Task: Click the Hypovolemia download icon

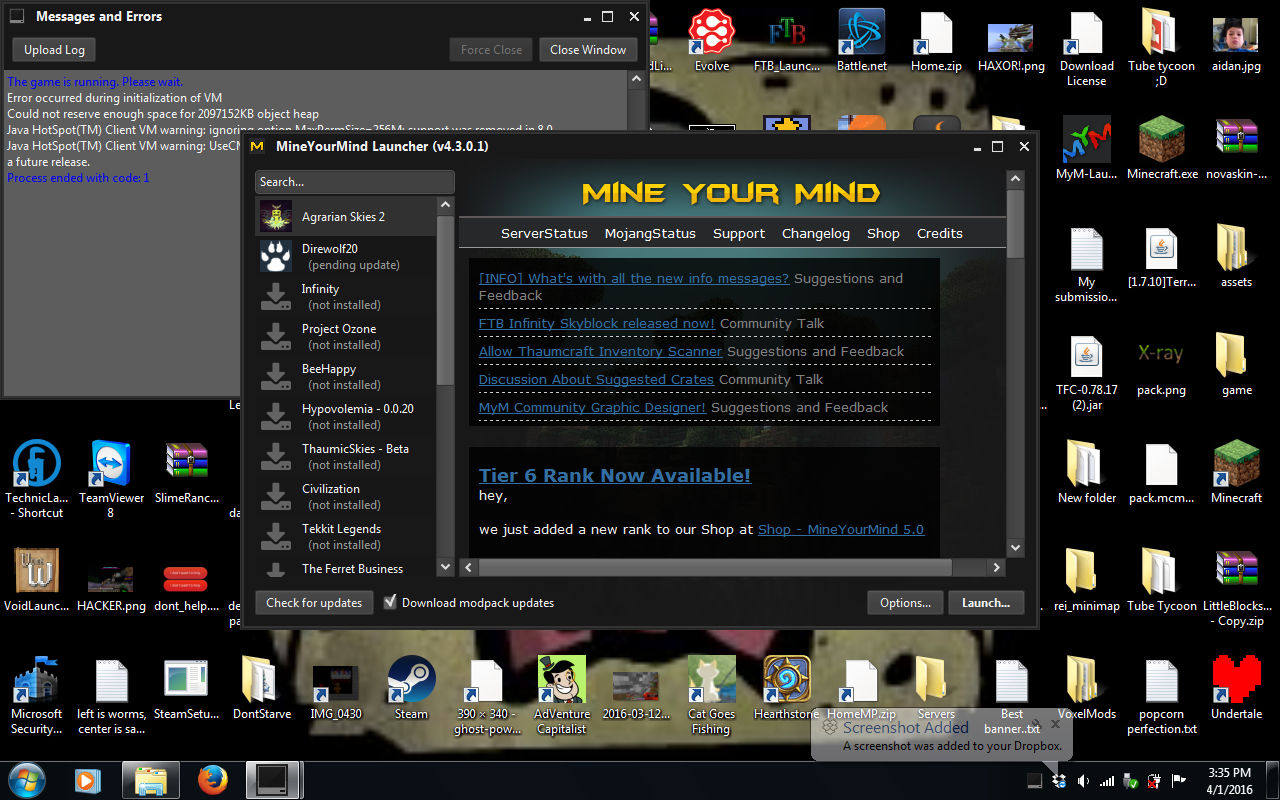Action: pos(276,417)
